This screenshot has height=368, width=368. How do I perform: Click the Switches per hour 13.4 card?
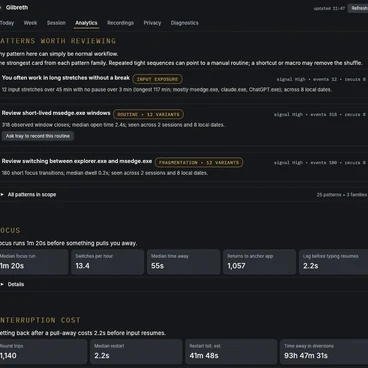coord(107,262)
